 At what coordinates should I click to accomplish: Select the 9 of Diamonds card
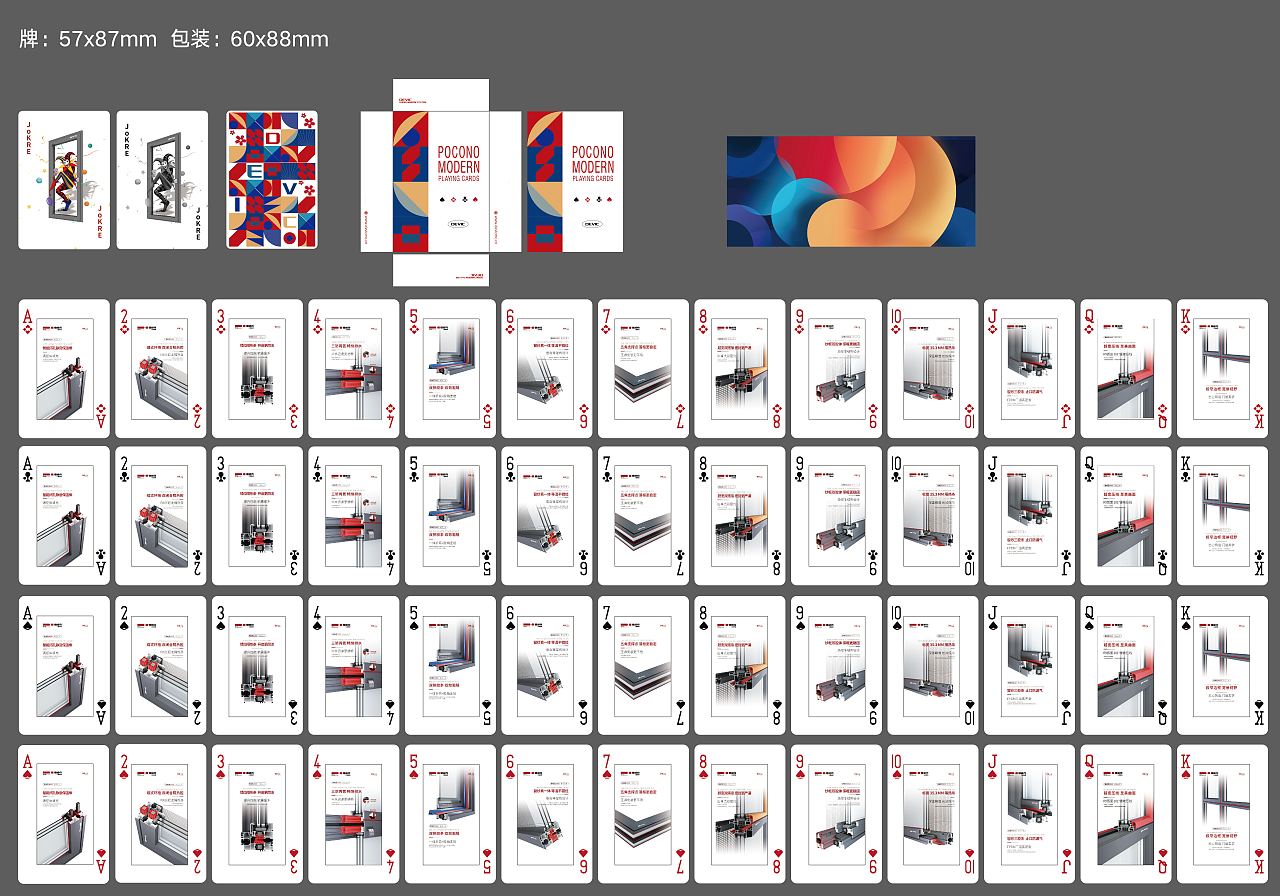coord(836,368)
